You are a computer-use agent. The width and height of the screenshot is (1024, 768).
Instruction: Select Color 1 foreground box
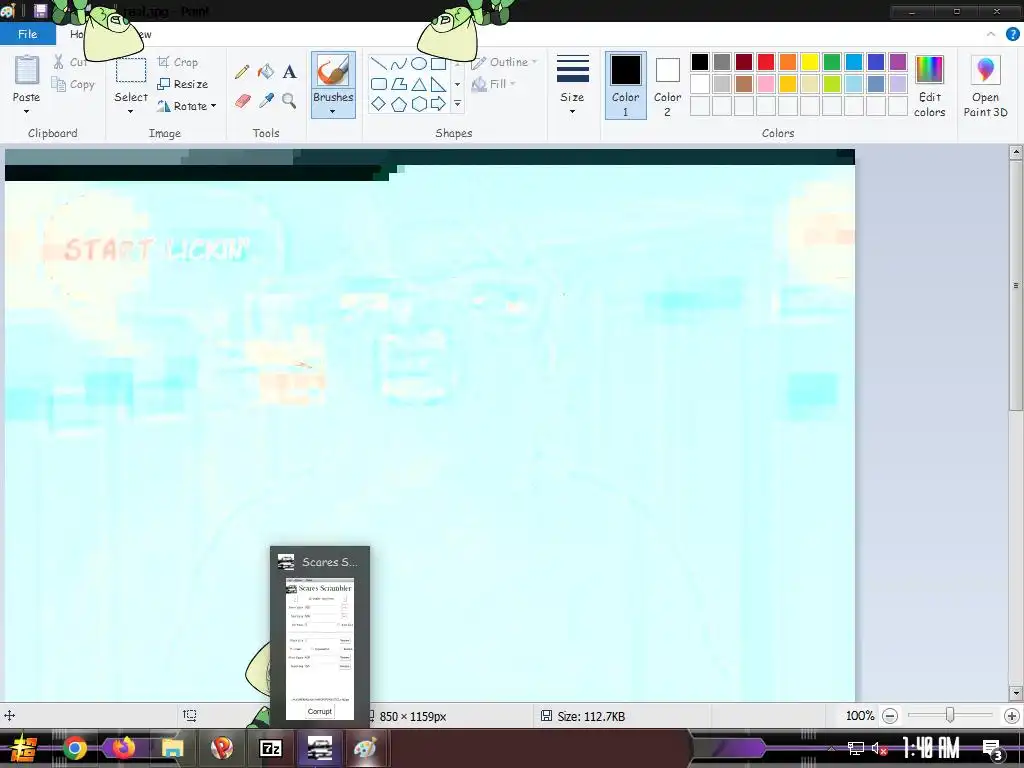coord(626,86)
